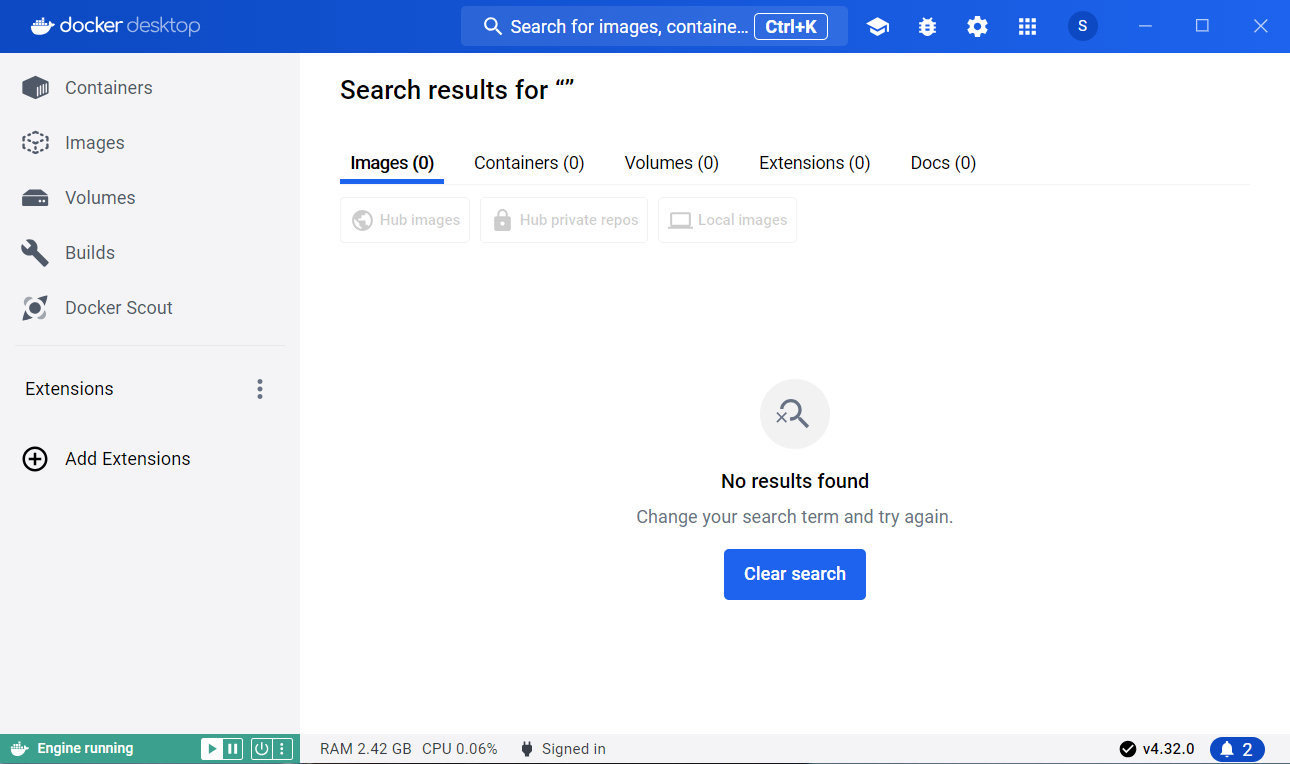
Task: Switch to the Containers (0) tab
Action: 529,163
